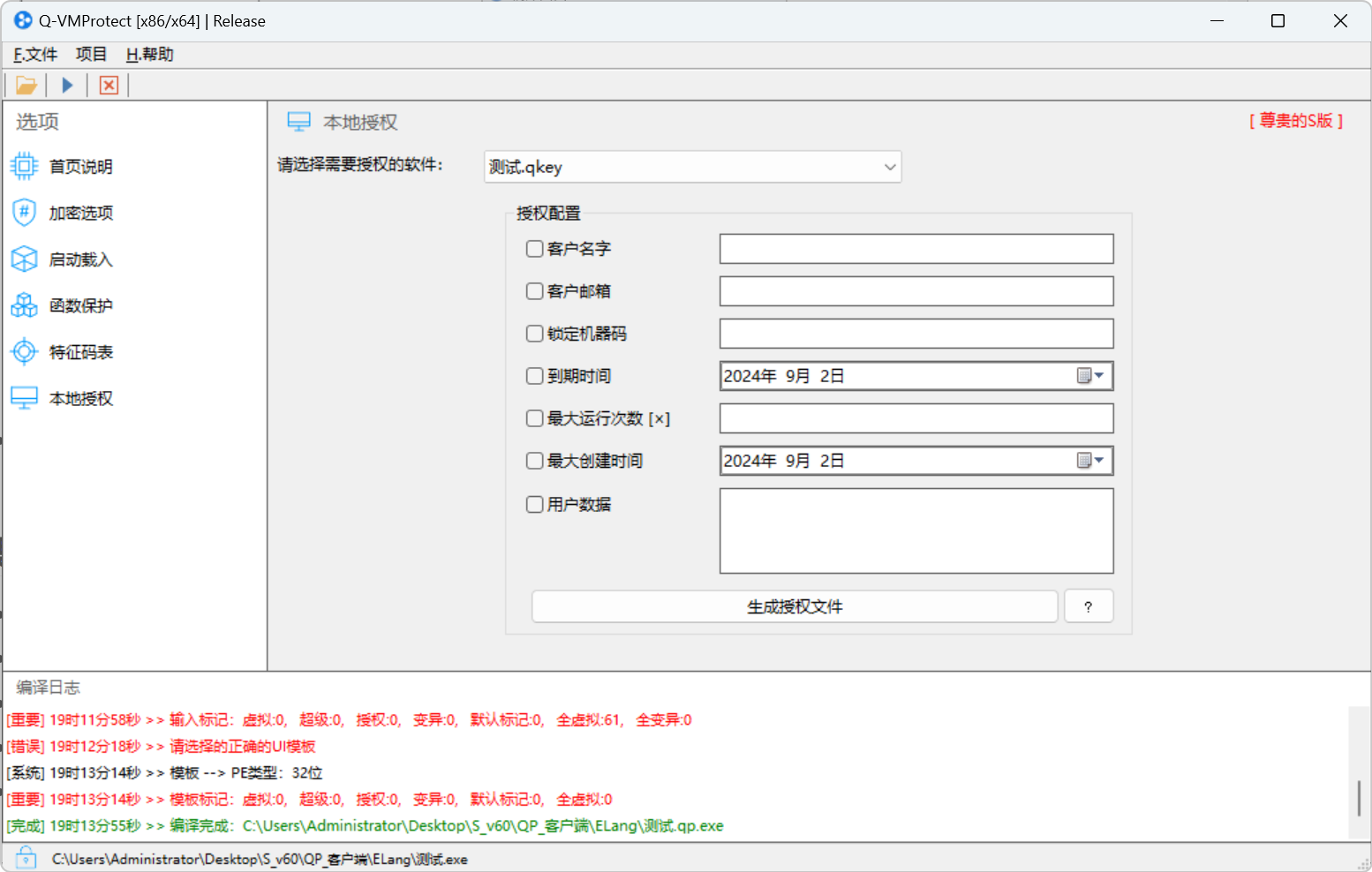The height and width of the screenshot is (872, 1372).
Task: Open the 测试.qkey software dropdown
Action: pyautogui.click(x=889, y=167)
